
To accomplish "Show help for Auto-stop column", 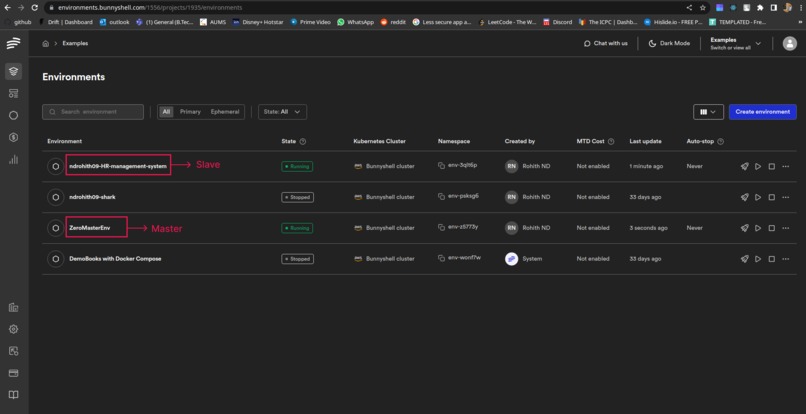I will [x=721, y=141].
